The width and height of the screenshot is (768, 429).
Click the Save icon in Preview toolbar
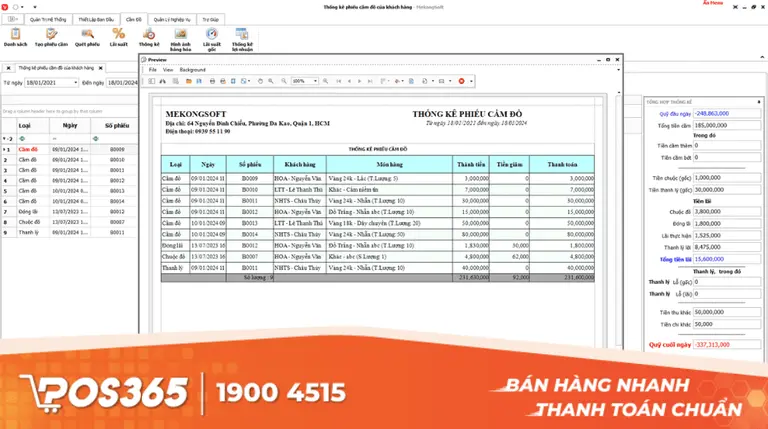click(x=199, y=81)
